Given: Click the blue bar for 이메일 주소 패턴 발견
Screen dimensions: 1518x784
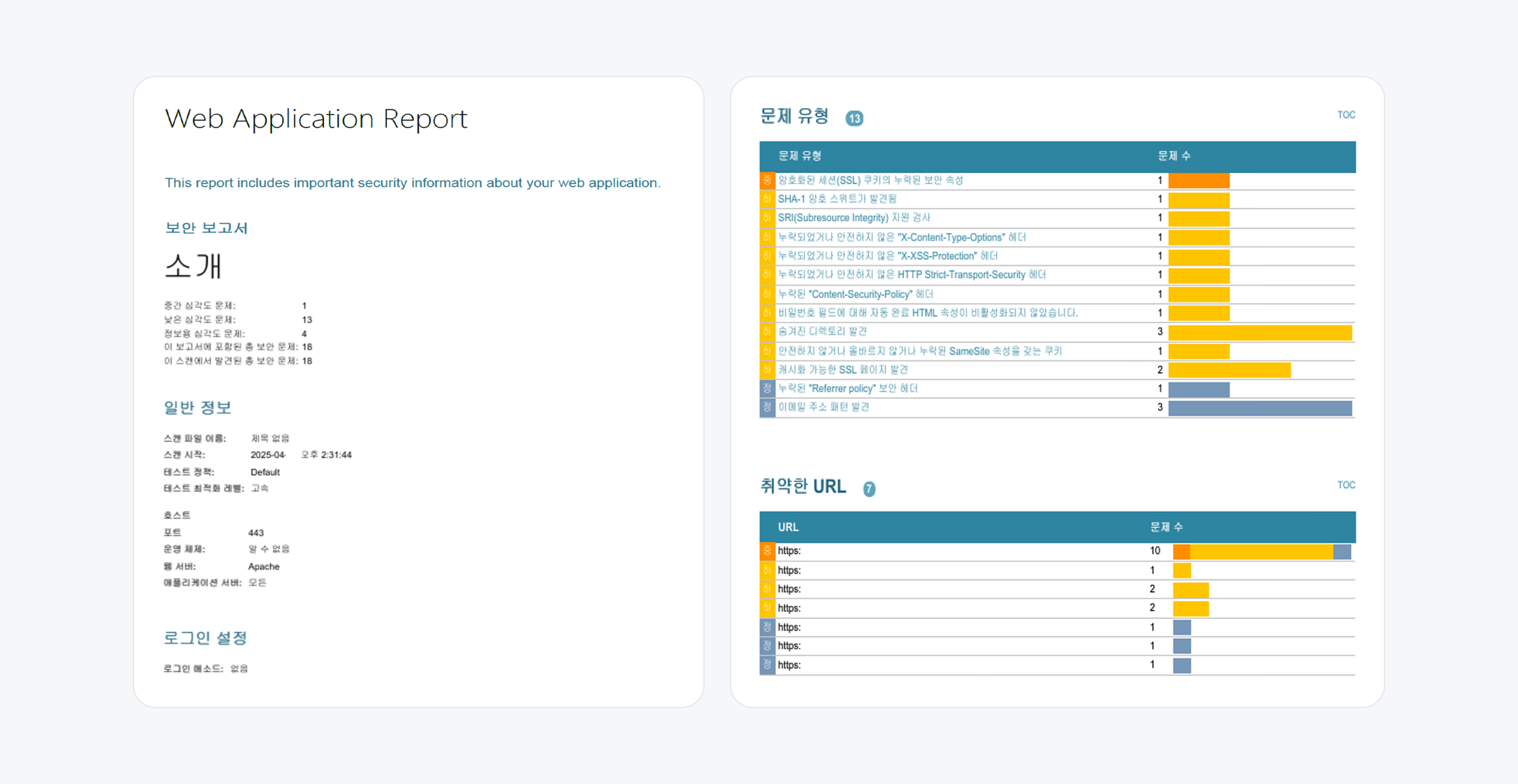Looking at the screenshot, I should (1259, 408).
